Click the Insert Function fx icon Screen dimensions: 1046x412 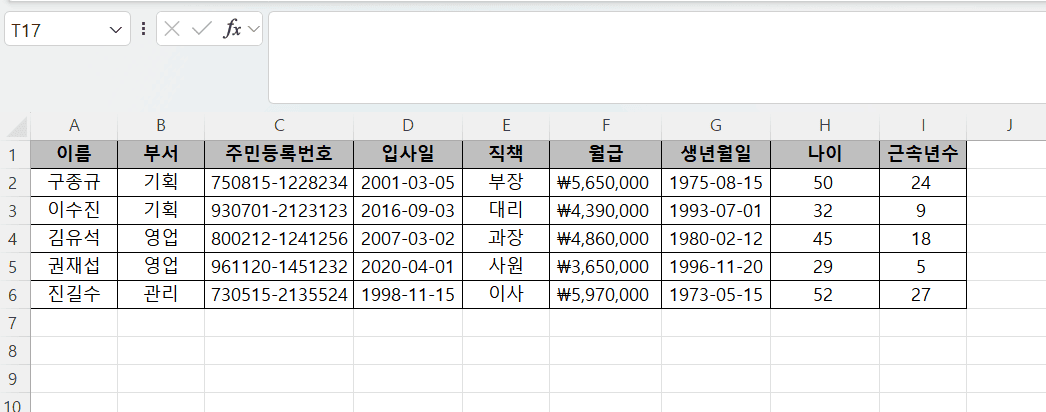pyautogui.click(x=232, y=29)
